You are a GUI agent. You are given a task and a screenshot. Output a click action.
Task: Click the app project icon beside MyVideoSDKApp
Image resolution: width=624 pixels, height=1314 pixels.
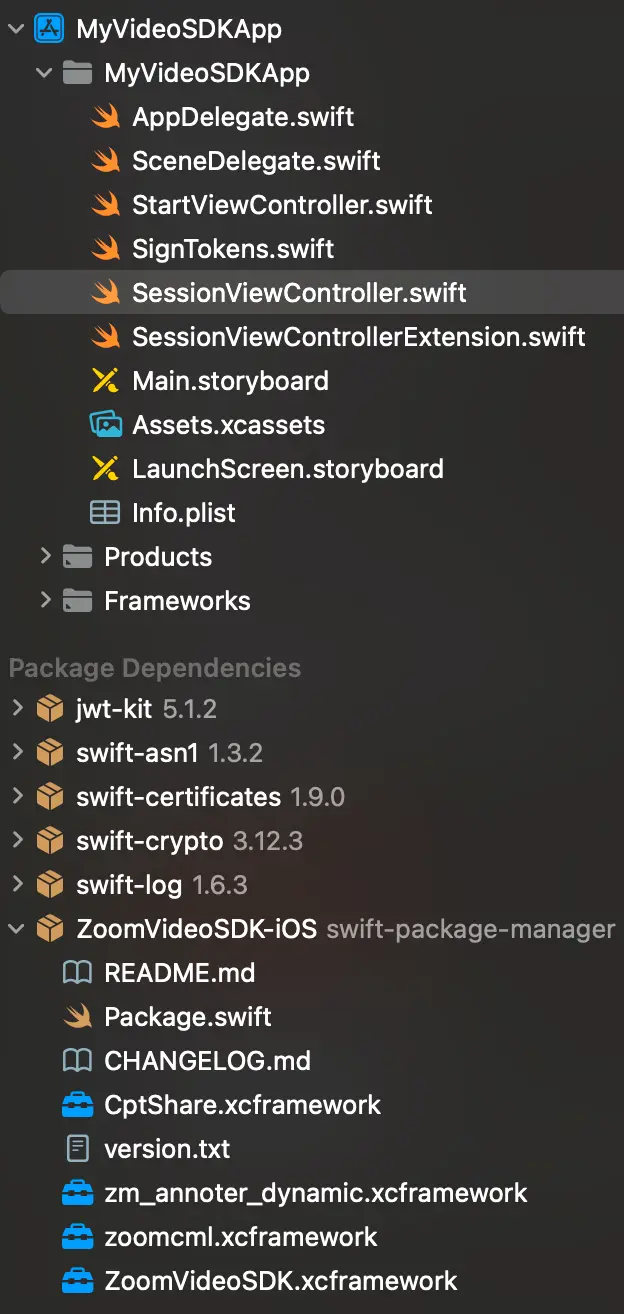[47, 28]
